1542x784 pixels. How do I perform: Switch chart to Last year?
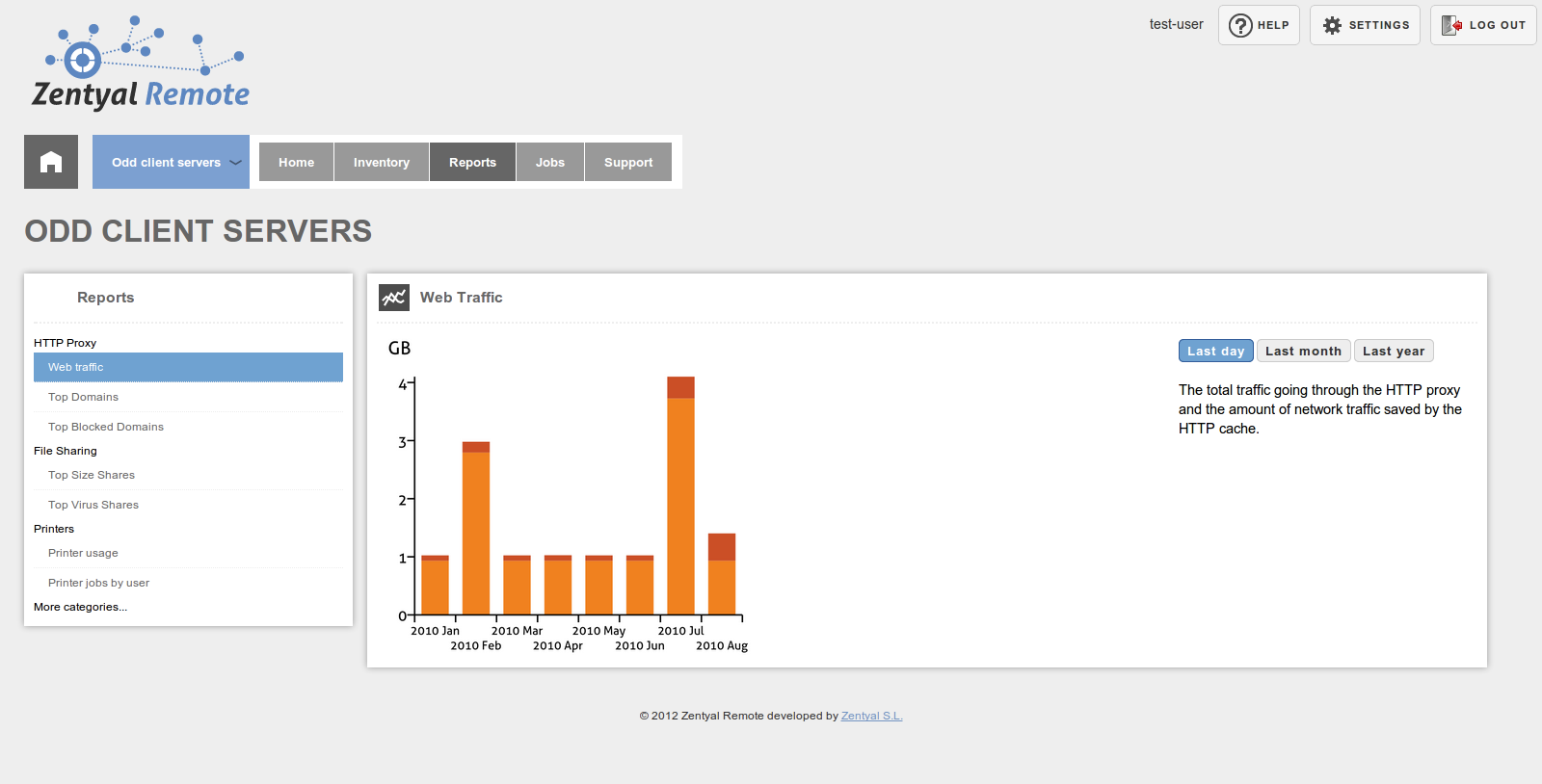click(x=1394, y=351)
